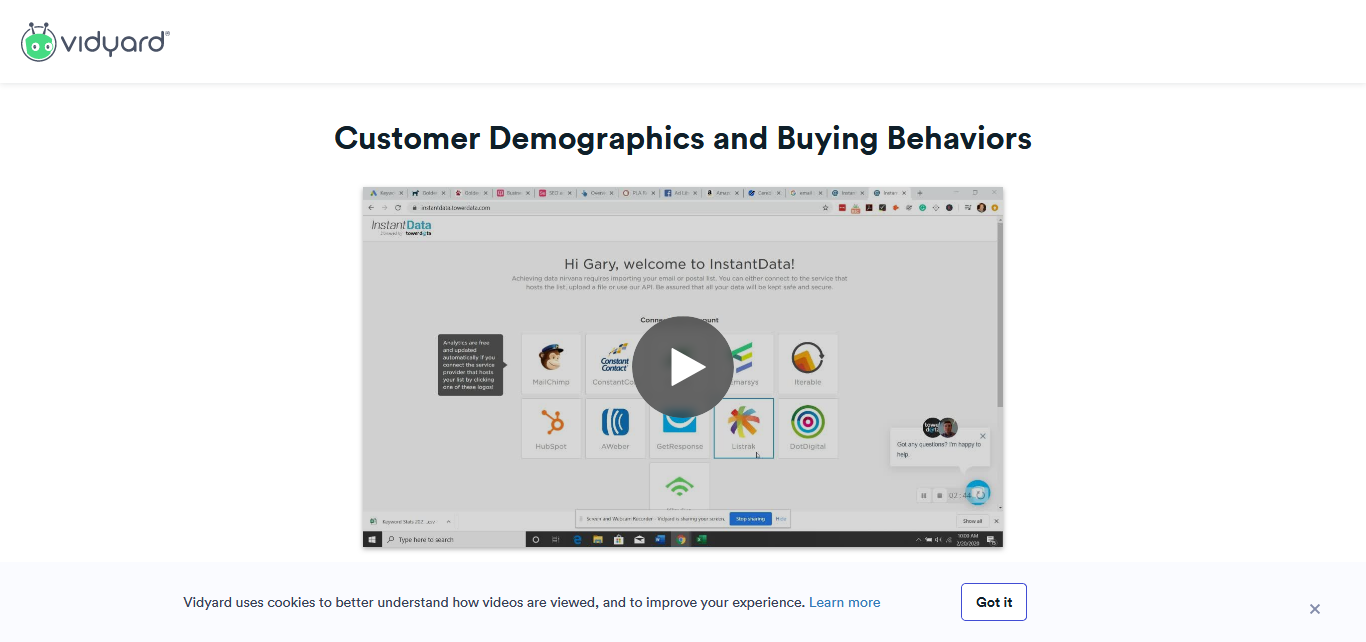Click the Vidyard uses cookies notice text

pyautogui.click(x=494, y=602)
